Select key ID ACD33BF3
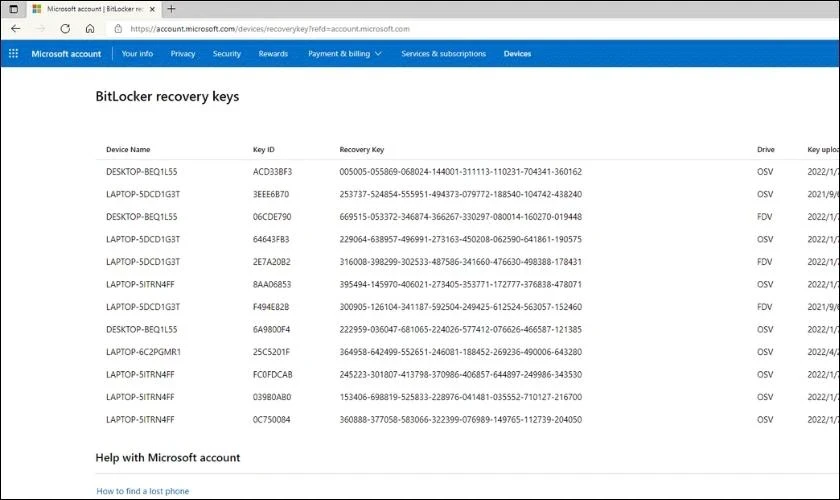 coord(272,171)
